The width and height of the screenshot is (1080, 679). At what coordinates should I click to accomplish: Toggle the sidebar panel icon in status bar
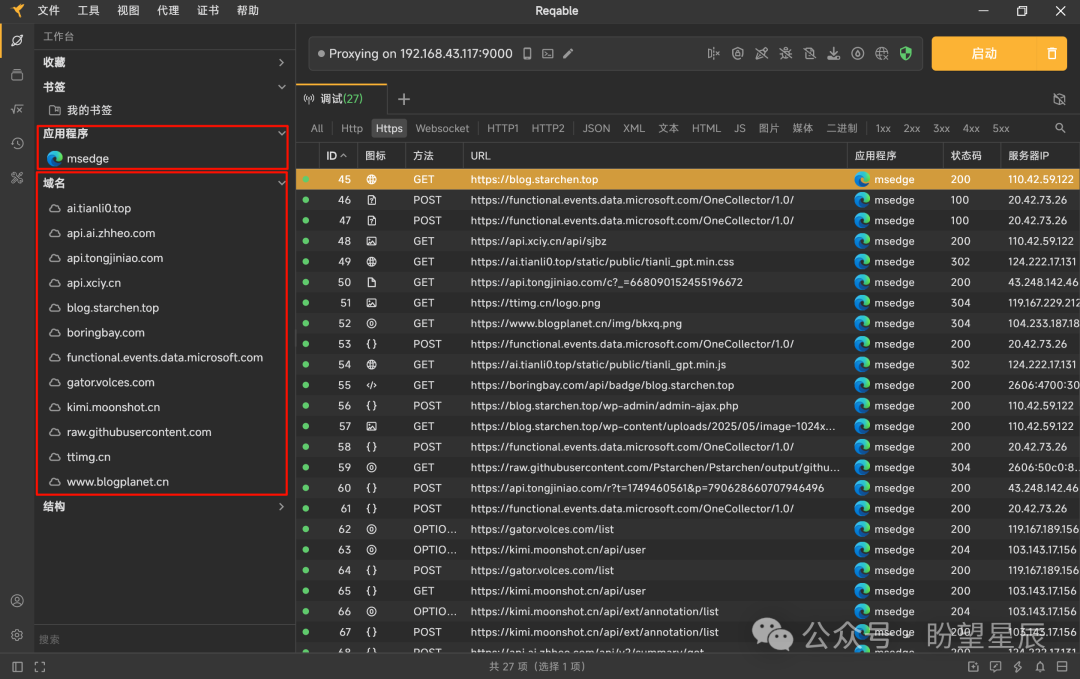pyautogui.click(x=18, y=667)
